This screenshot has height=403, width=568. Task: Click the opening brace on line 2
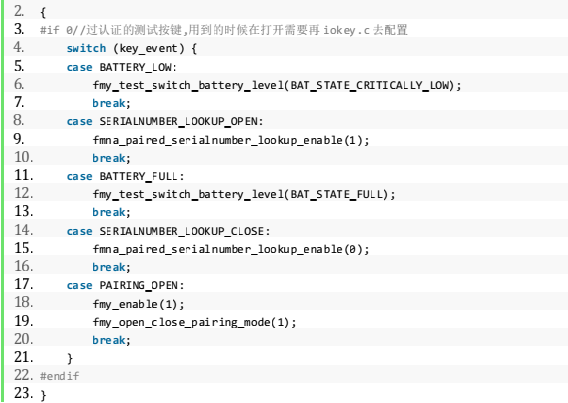pyautogui.click(x=43, y=13)
